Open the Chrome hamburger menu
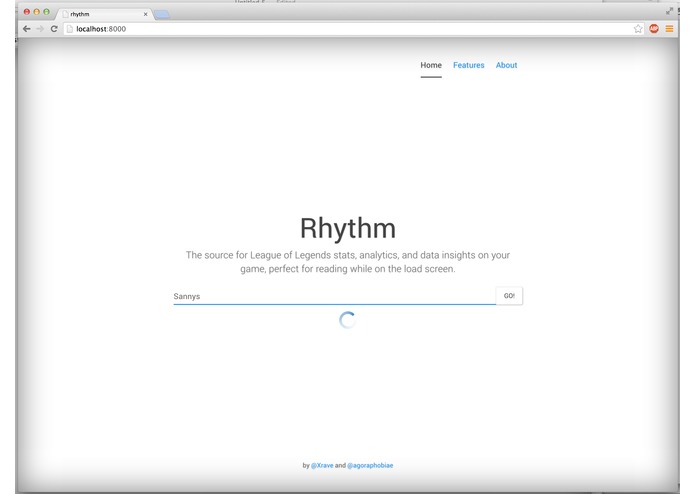Viewport: 695px width, 494px height. click(x=669, y=29)
